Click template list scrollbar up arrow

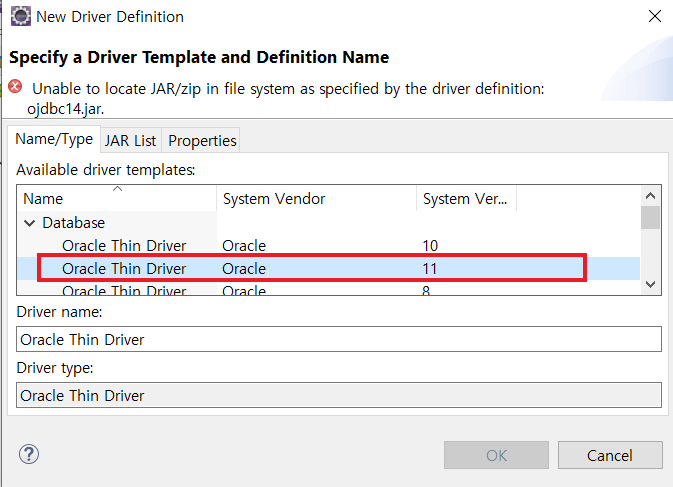(x=650, y=196)
